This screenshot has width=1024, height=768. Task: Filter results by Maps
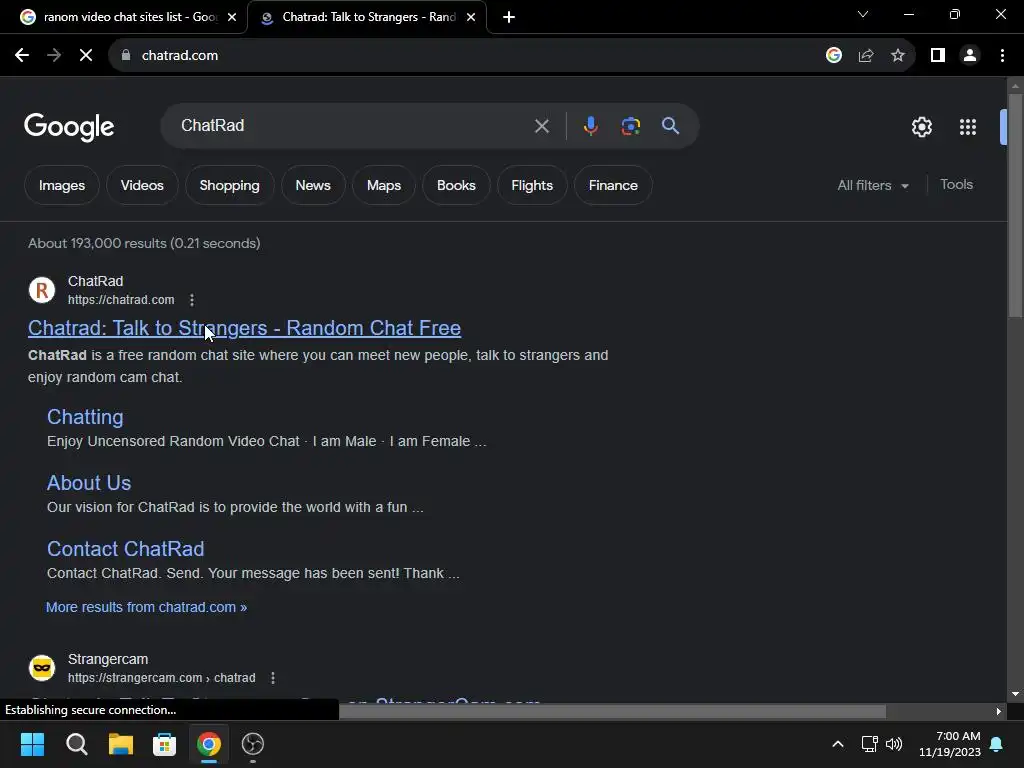pyautogui.click(x=383, y=185)
